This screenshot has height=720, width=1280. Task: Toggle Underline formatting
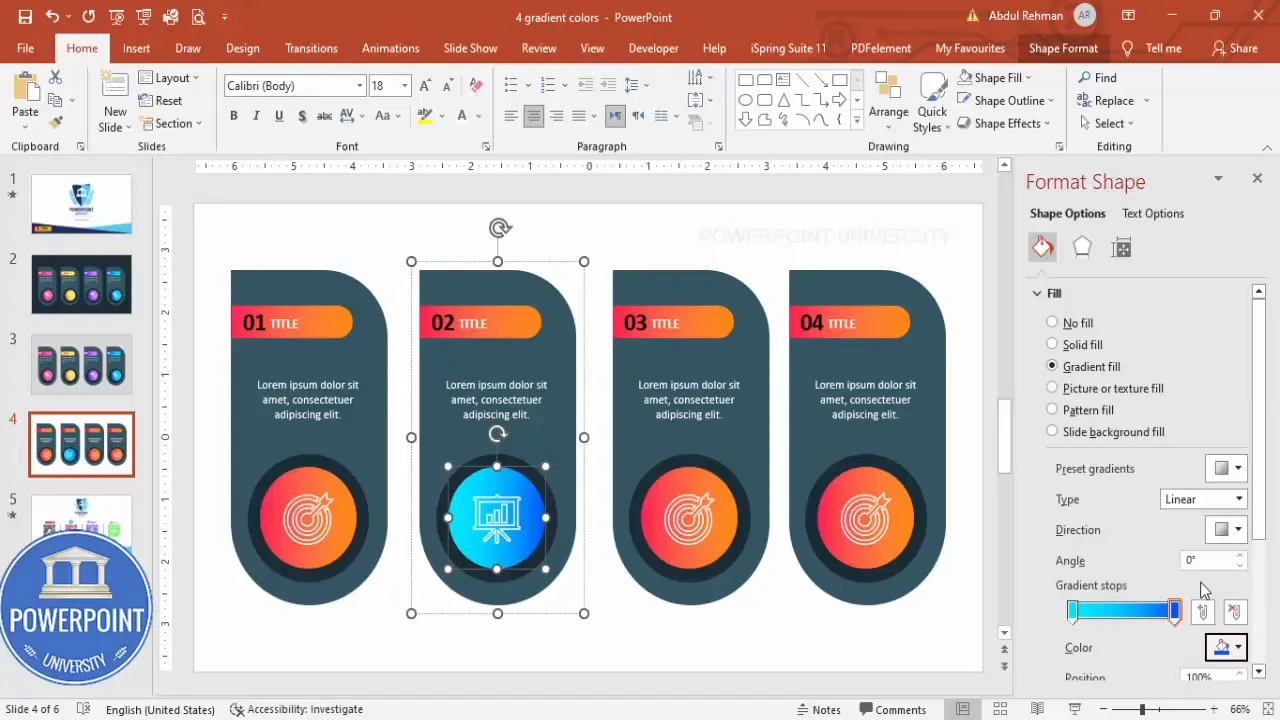click(x=278, y=116)
